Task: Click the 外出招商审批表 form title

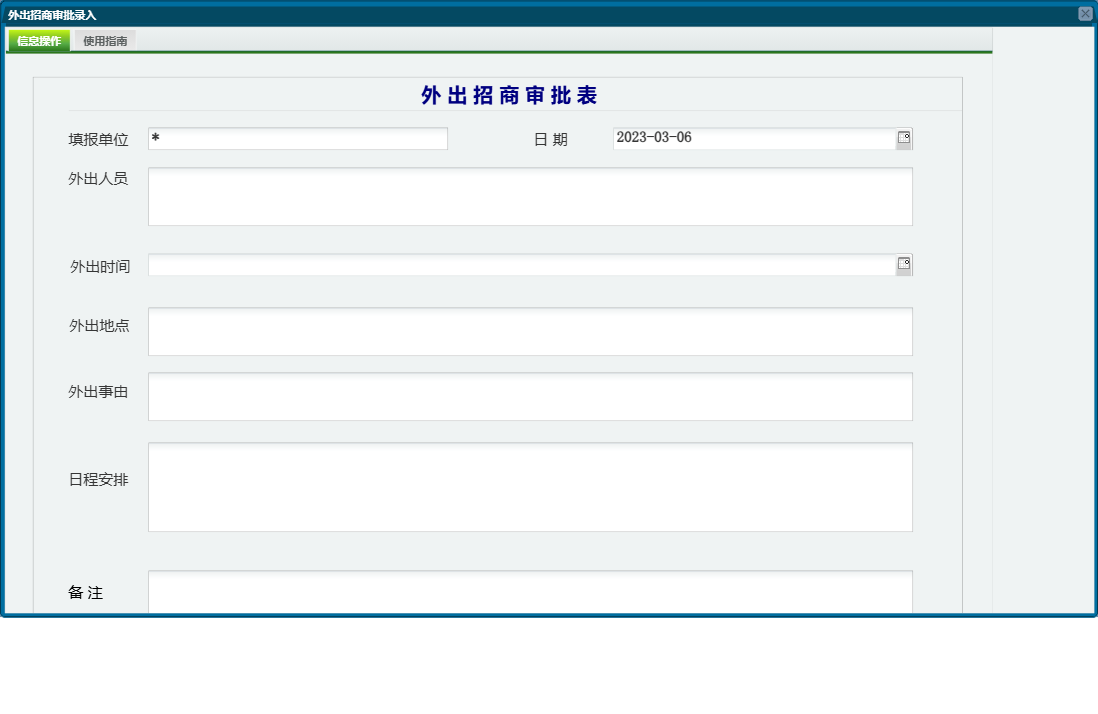Action: coord(509,95)
